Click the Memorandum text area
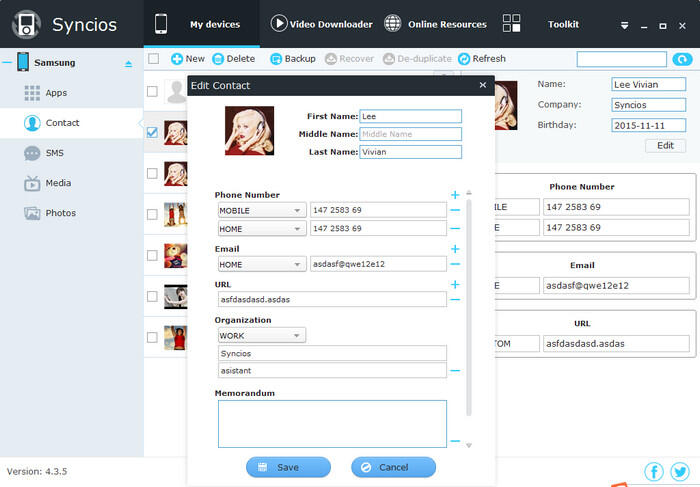700x487 pixels. [x=332, y=423]
